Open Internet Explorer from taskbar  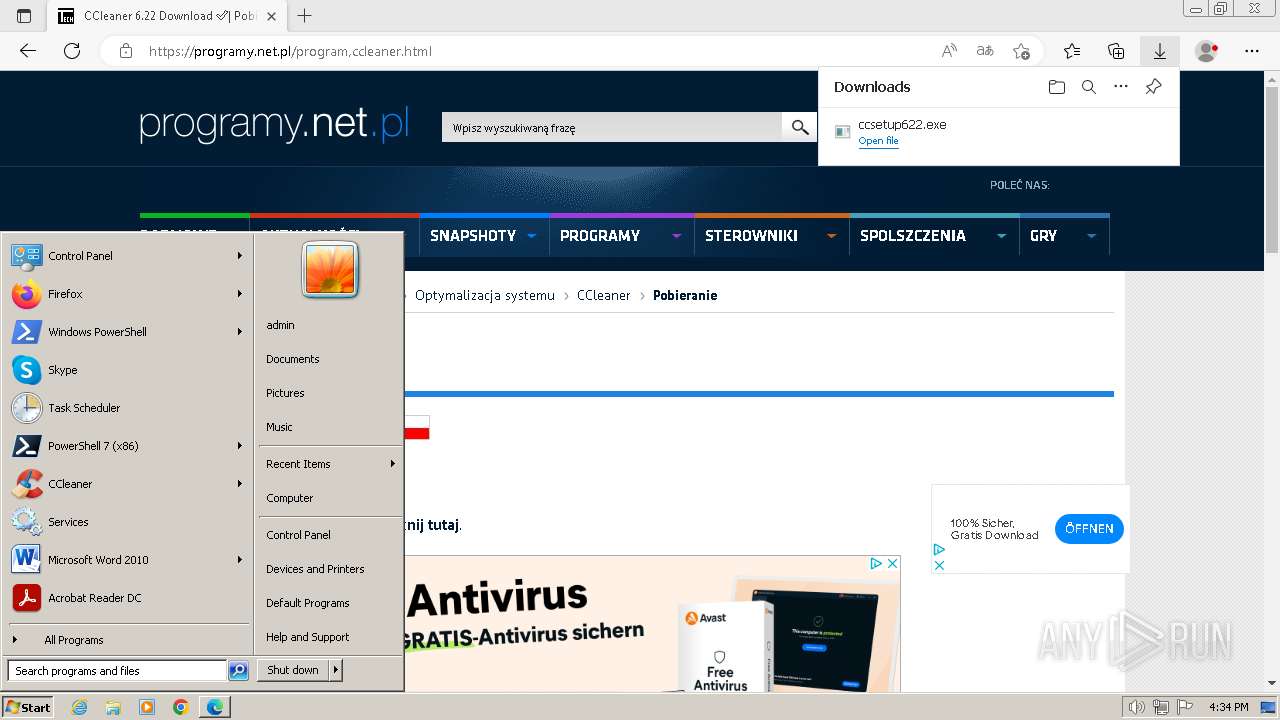tap(80, 707)
